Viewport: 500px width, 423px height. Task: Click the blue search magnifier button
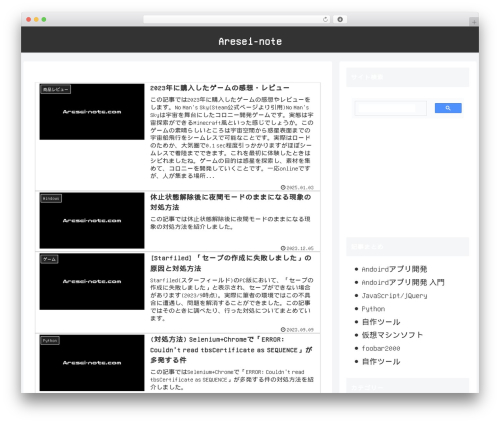click(448, 108)
